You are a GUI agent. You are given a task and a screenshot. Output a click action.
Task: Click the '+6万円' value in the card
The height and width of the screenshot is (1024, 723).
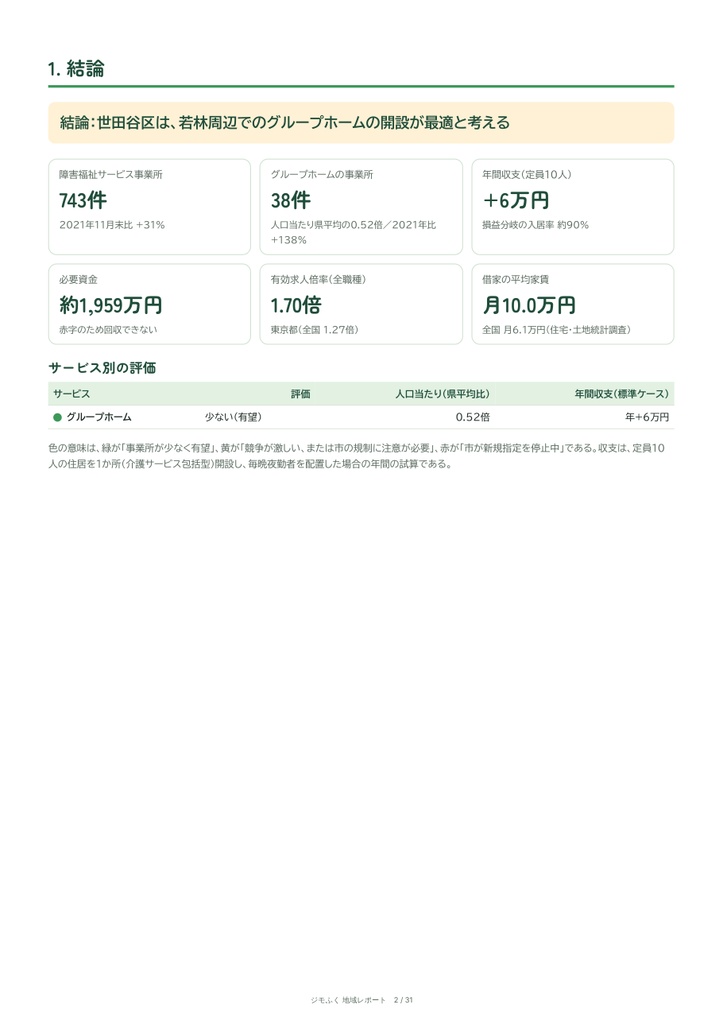pos(515,200)
